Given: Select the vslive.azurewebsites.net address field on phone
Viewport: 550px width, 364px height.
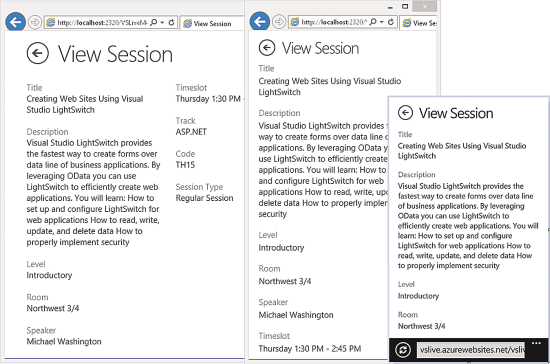Looking at the screenshot, I should tap(471, 350).
